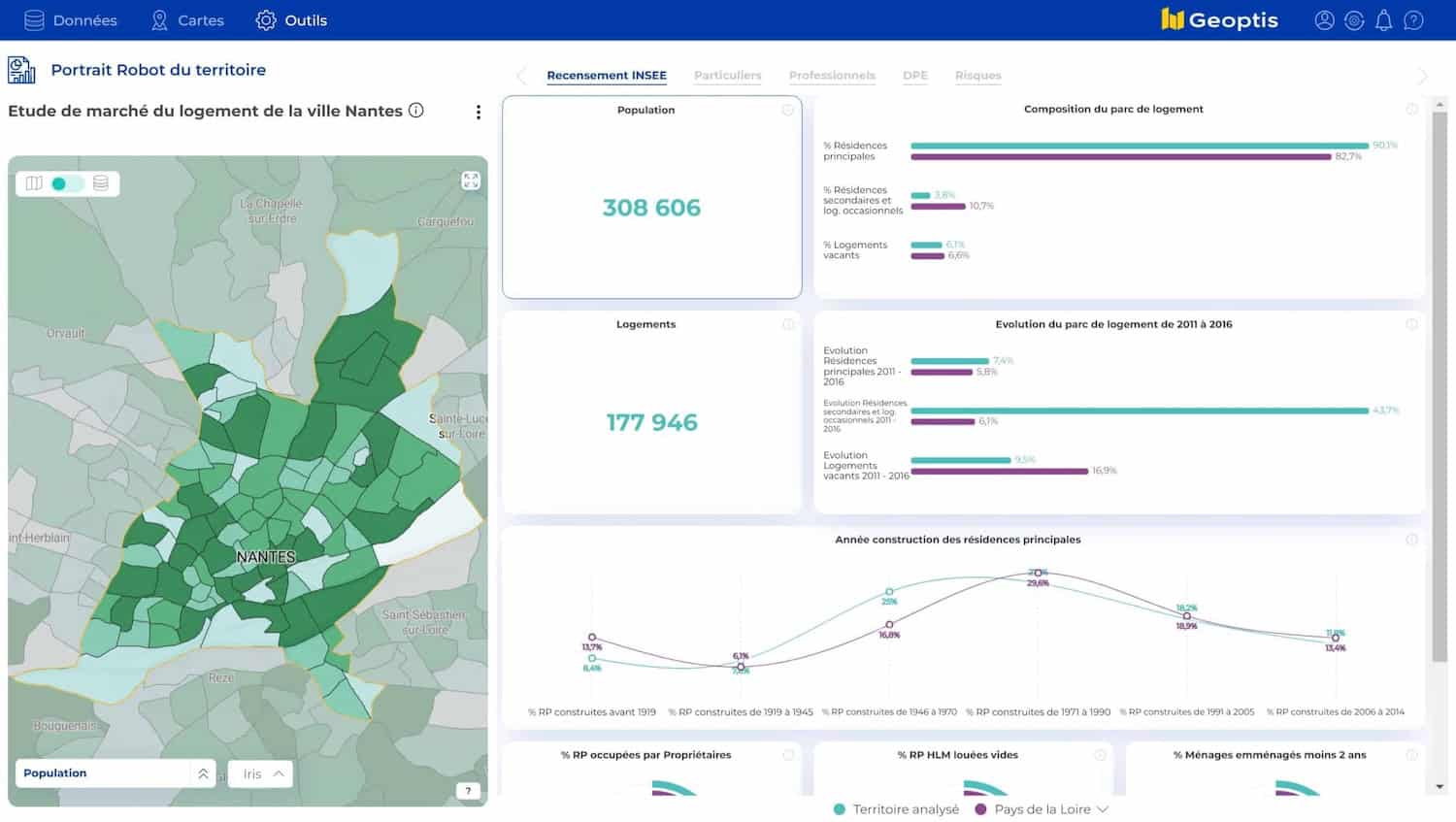The height and width of the screenshot is (822, 1456).
Task: Expand the comparison territory chevron
Action: [x=1103, y=809]
